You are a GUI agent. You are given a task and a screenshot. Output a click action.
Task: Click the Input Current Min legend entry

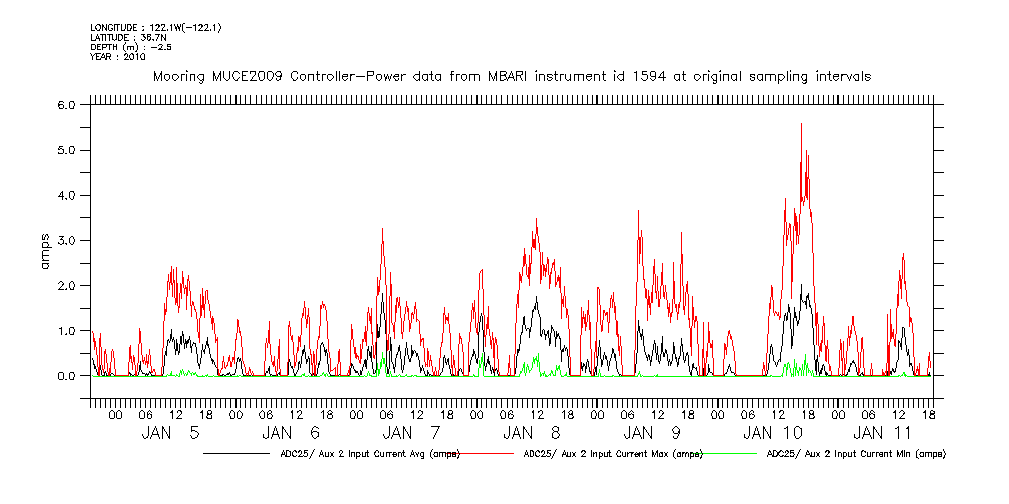point(855,454)
